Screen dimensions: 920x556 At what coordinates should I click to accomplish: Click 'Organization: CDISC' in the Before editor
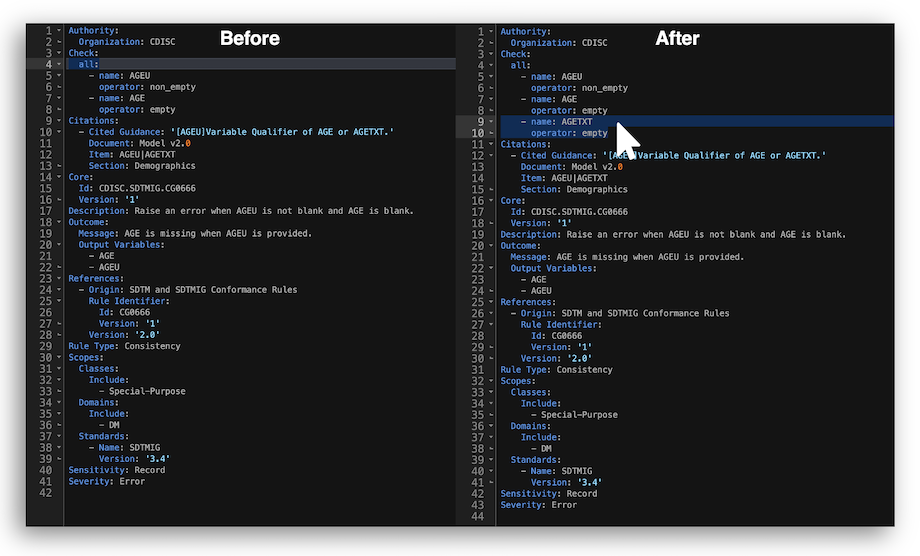tap(127, 42)
